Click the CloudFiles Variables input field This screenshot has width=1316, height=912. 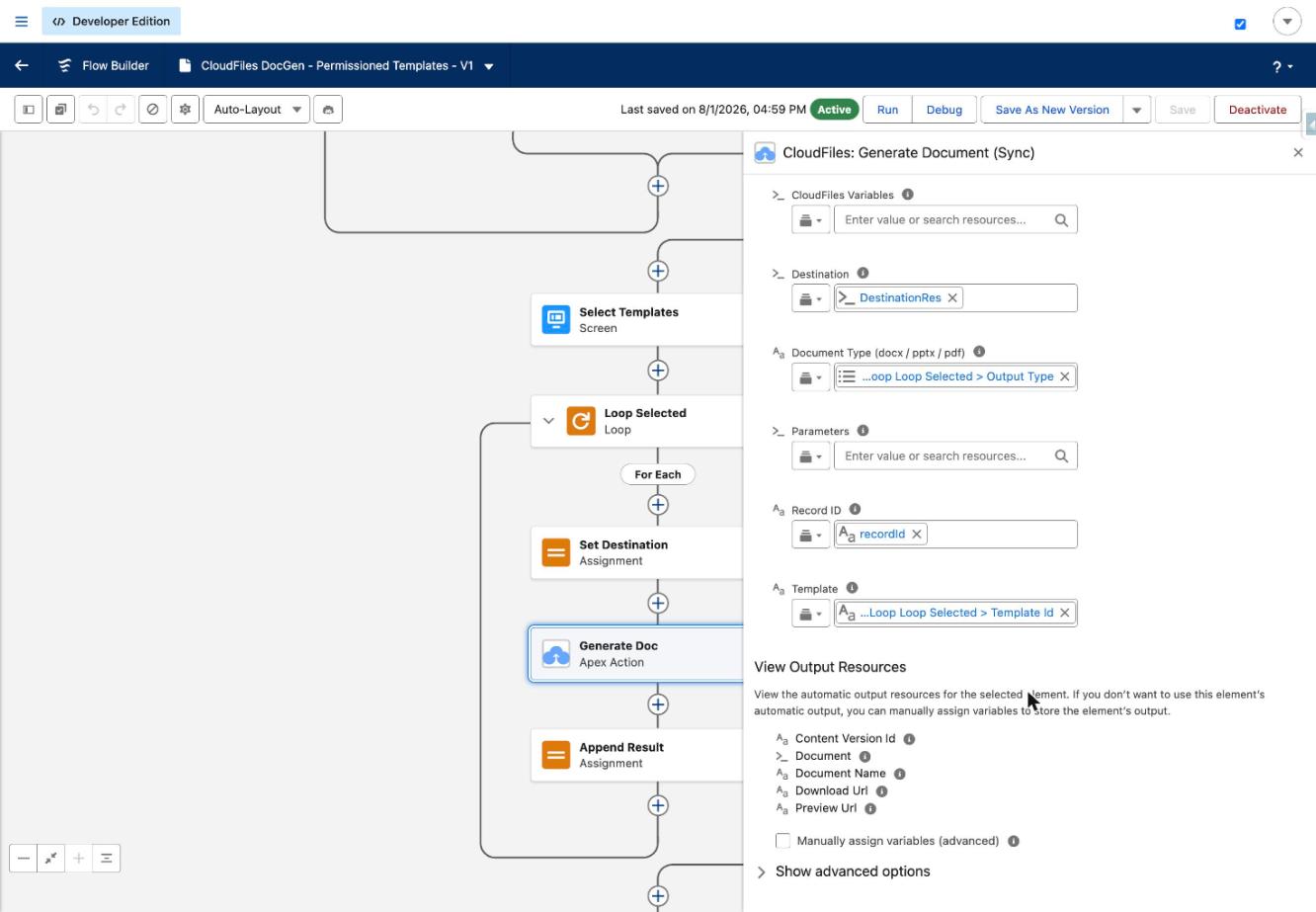pyautogui.click(x=955, y=220)
